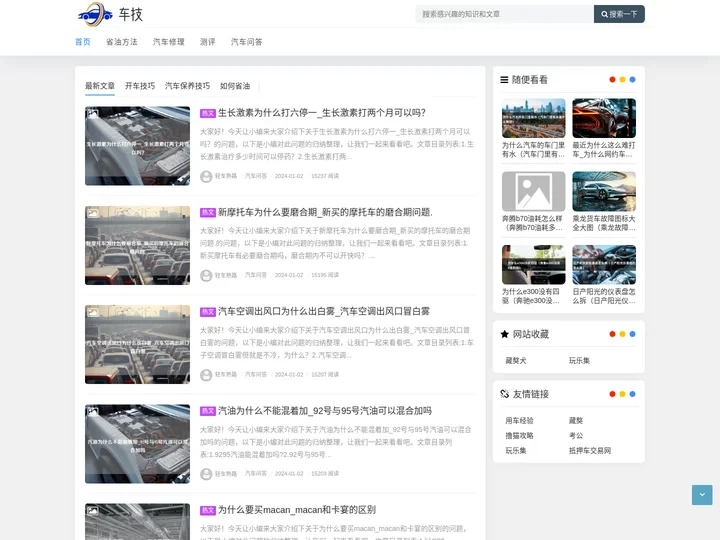
Task: Click image icon on 生长激素 thumbnail corner
Action: [93, 113]
